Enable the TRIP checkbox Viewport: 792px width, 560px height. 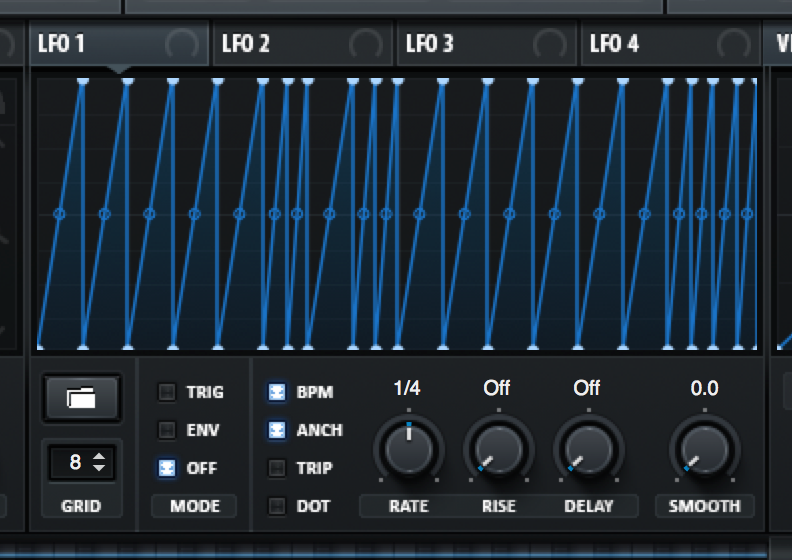277,468
